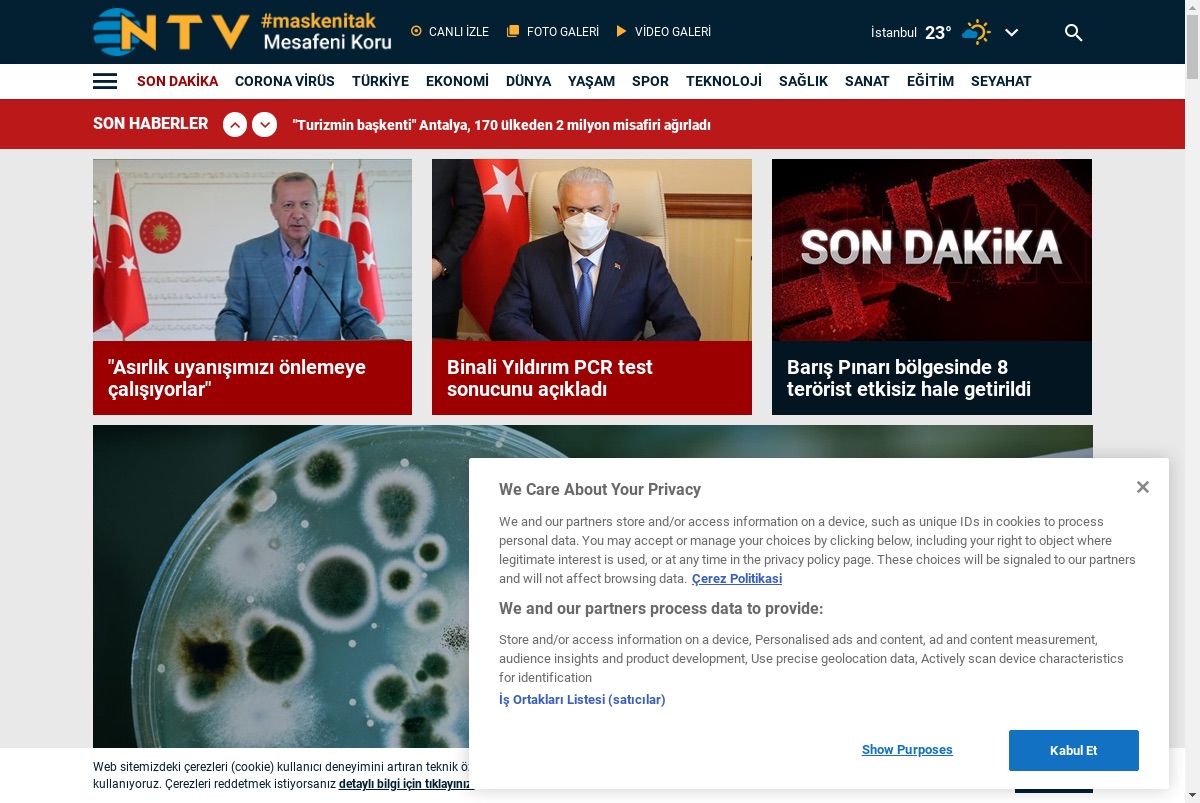Click the page vertical scrollbar
Viewport: 1200px width, 803px height.
(1192, 401)
